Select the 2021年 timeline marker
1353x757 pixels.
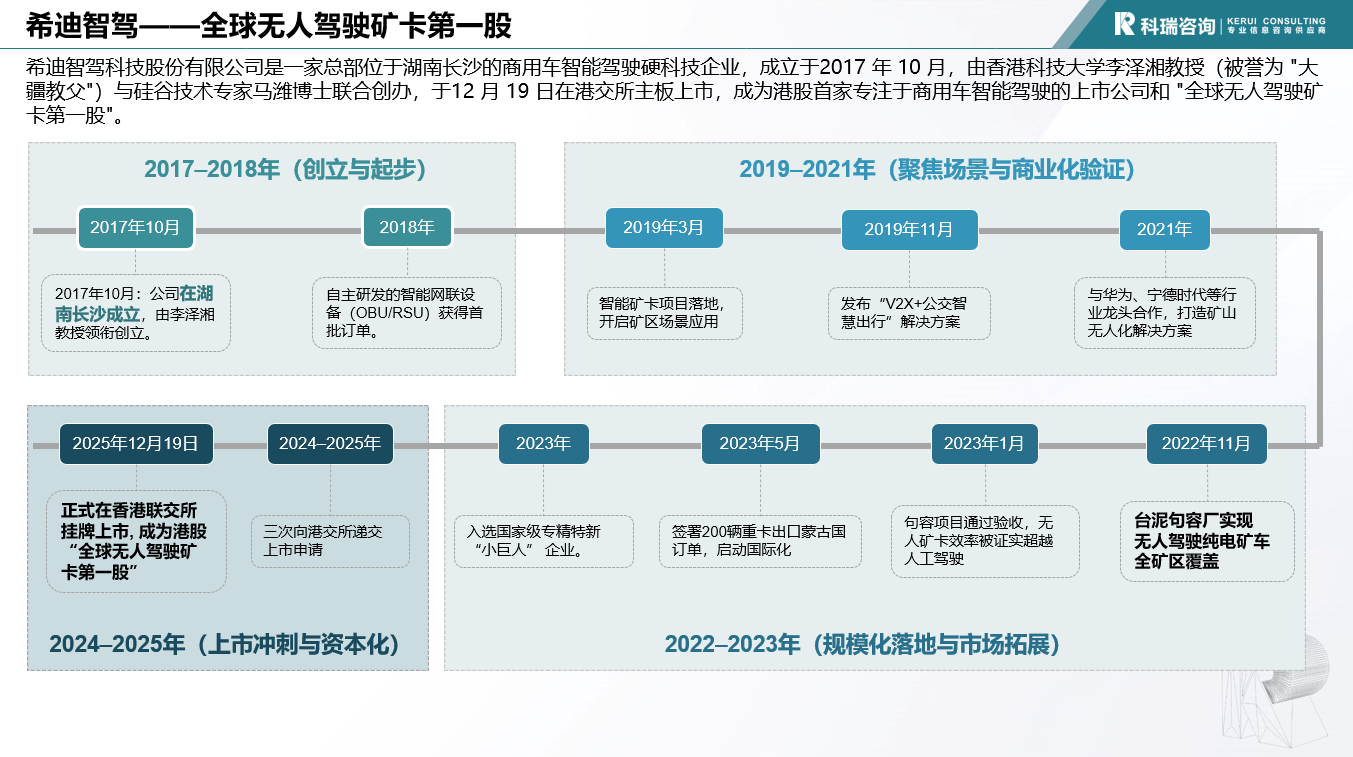pos(1164,229)
